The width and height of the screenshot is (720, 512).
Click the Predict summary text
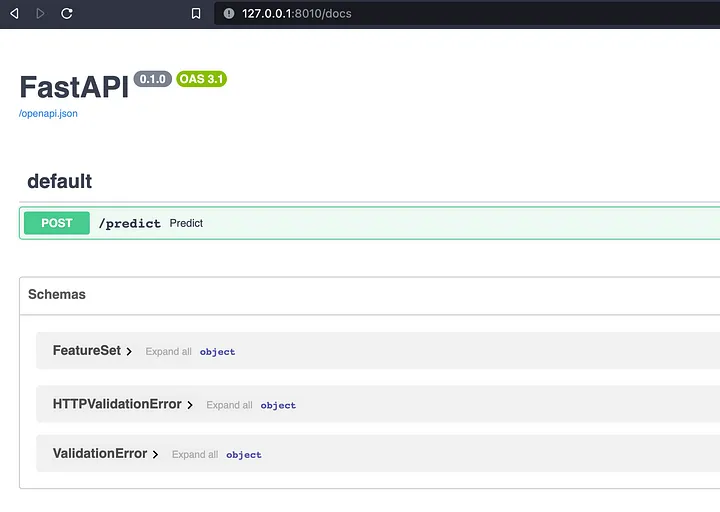(x=186, y=223)
